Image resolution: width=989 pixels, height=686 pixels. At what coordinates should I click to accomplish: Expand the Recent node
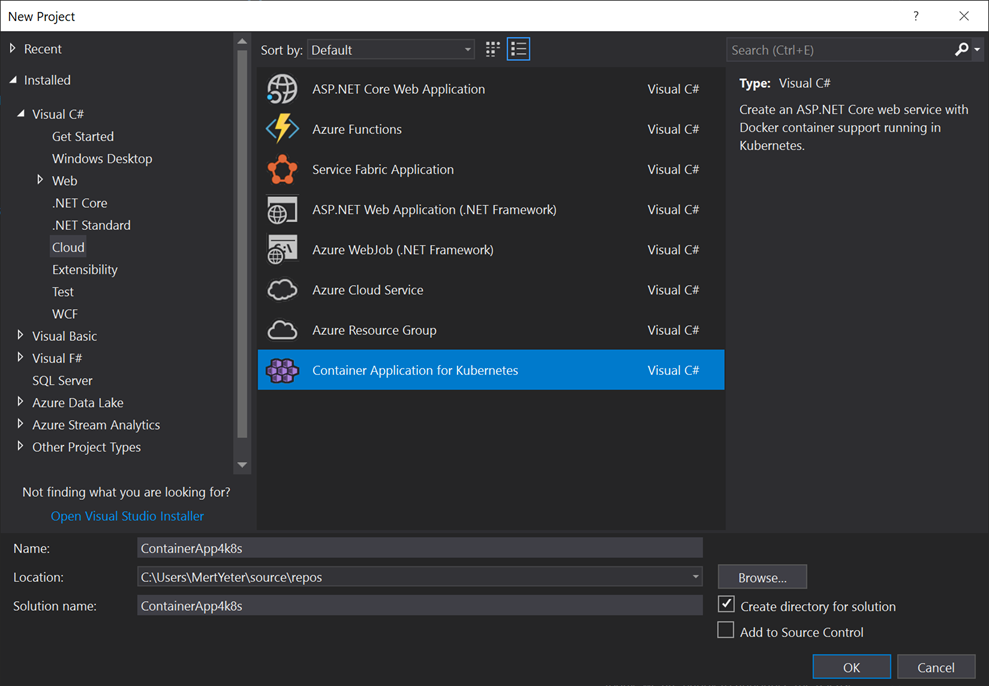pos(13,49)
